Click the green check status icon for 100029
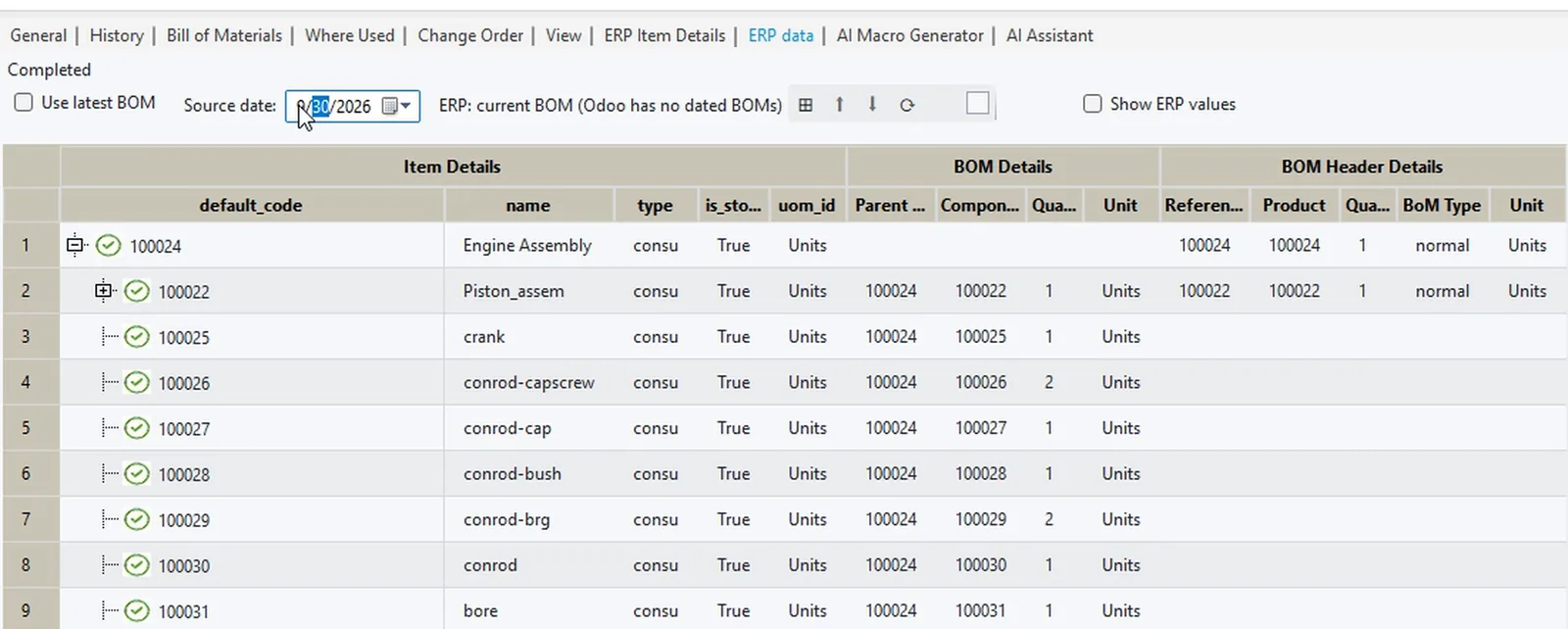The height and width of the screenshot is (629, 1568). pos(137,519)
